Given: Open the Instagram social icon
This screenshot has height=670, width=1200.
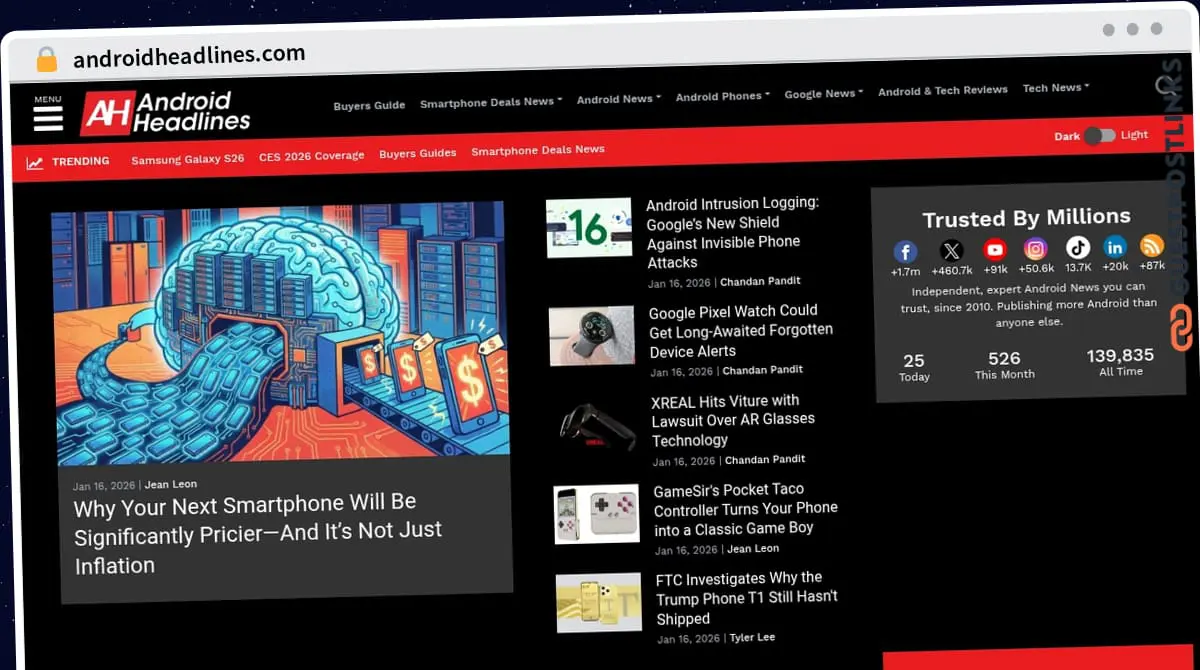Looking at the screenshot, I should (1036, 248).
